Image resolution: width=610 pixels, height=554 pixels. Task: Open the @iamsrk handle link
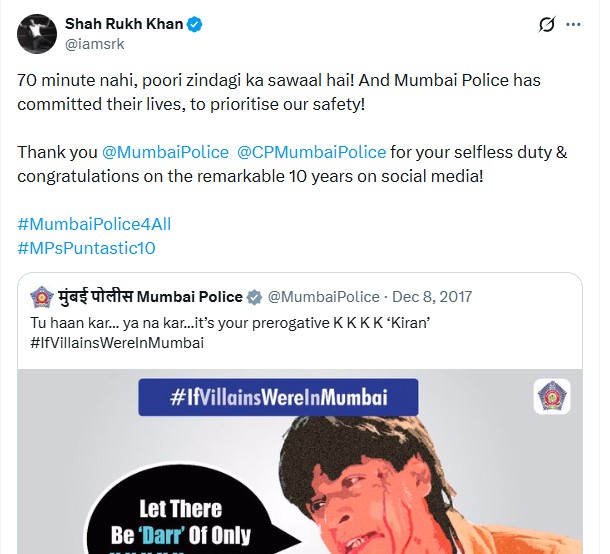tap(97, 44)
